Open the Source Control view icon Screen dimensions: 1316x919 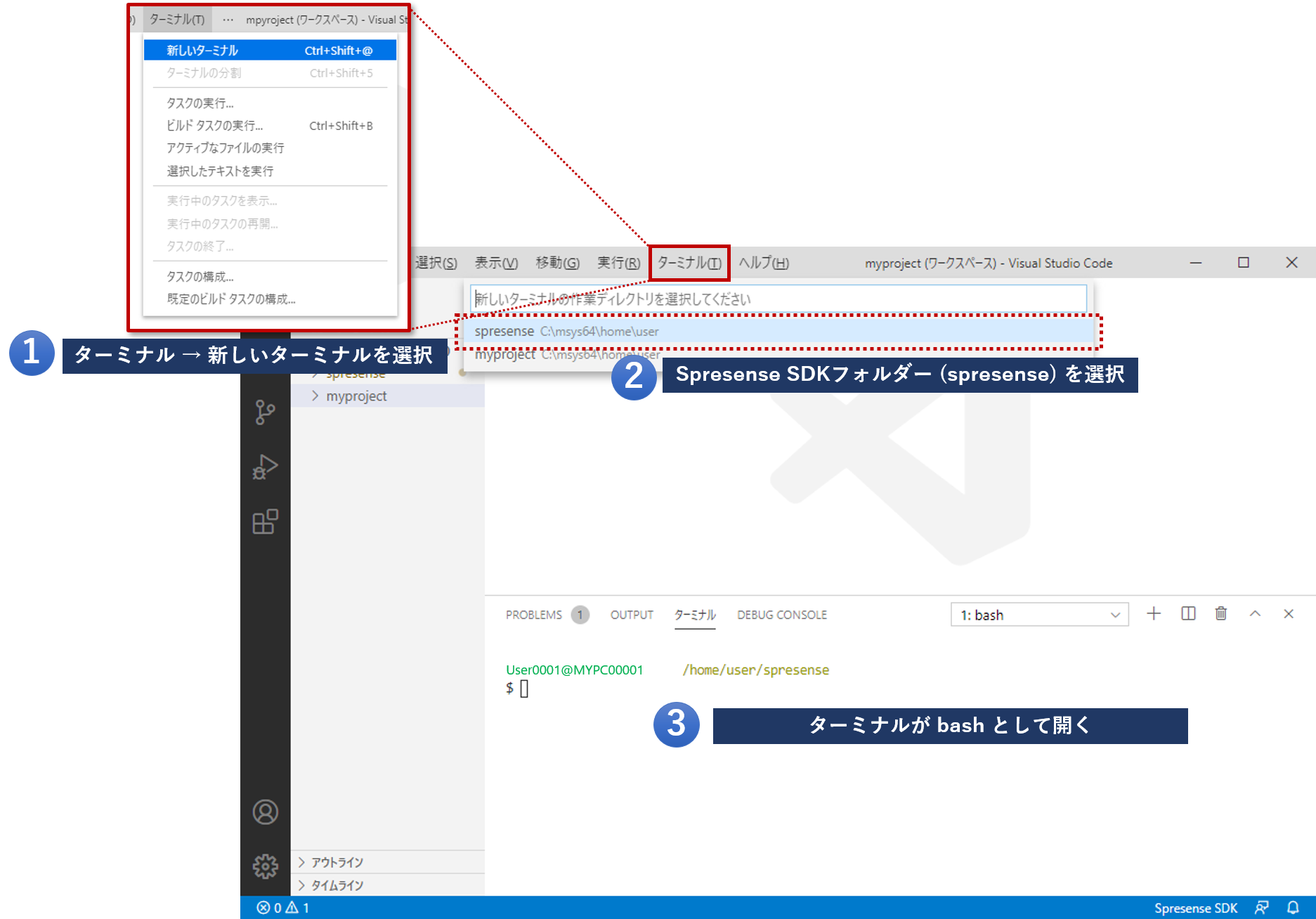pyautogui.click(x=265, y=412)
